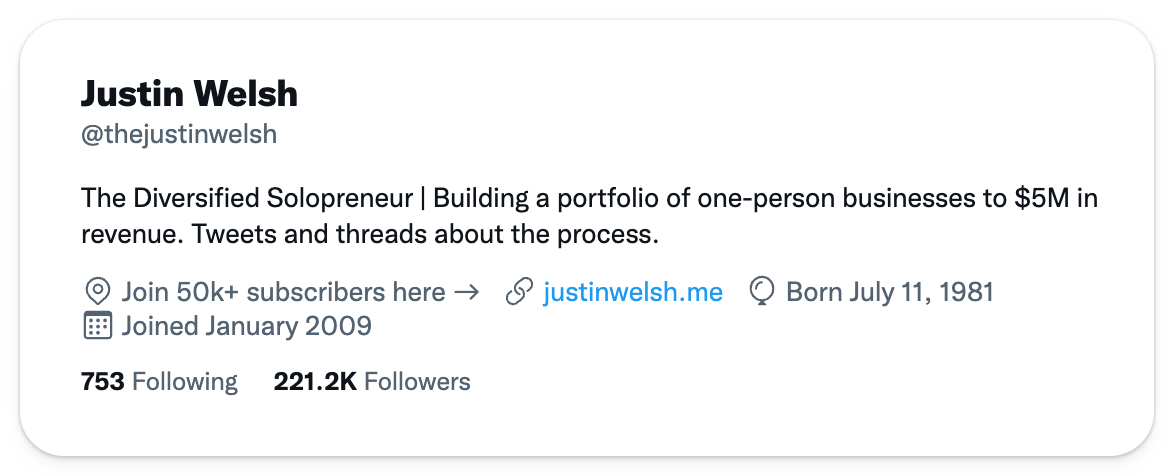Image resolution: width=1174 pixels, height=476 pixels.
Task: Click the Born July 11, 1981 text
Action: click(890, 291)
